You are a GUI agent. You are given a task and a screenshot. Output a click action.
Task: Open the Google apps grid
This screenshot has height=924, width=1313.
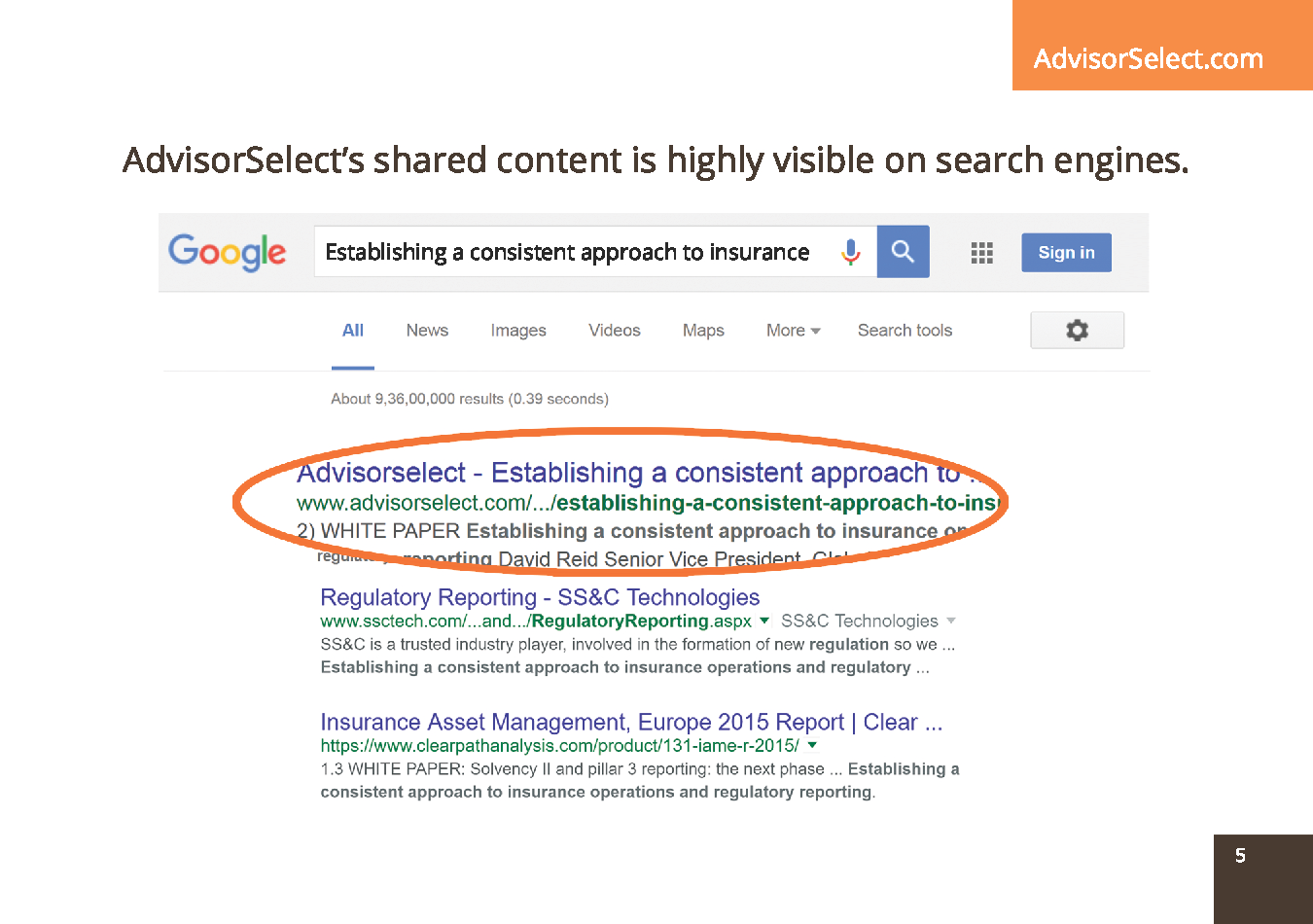pos(981,253)
